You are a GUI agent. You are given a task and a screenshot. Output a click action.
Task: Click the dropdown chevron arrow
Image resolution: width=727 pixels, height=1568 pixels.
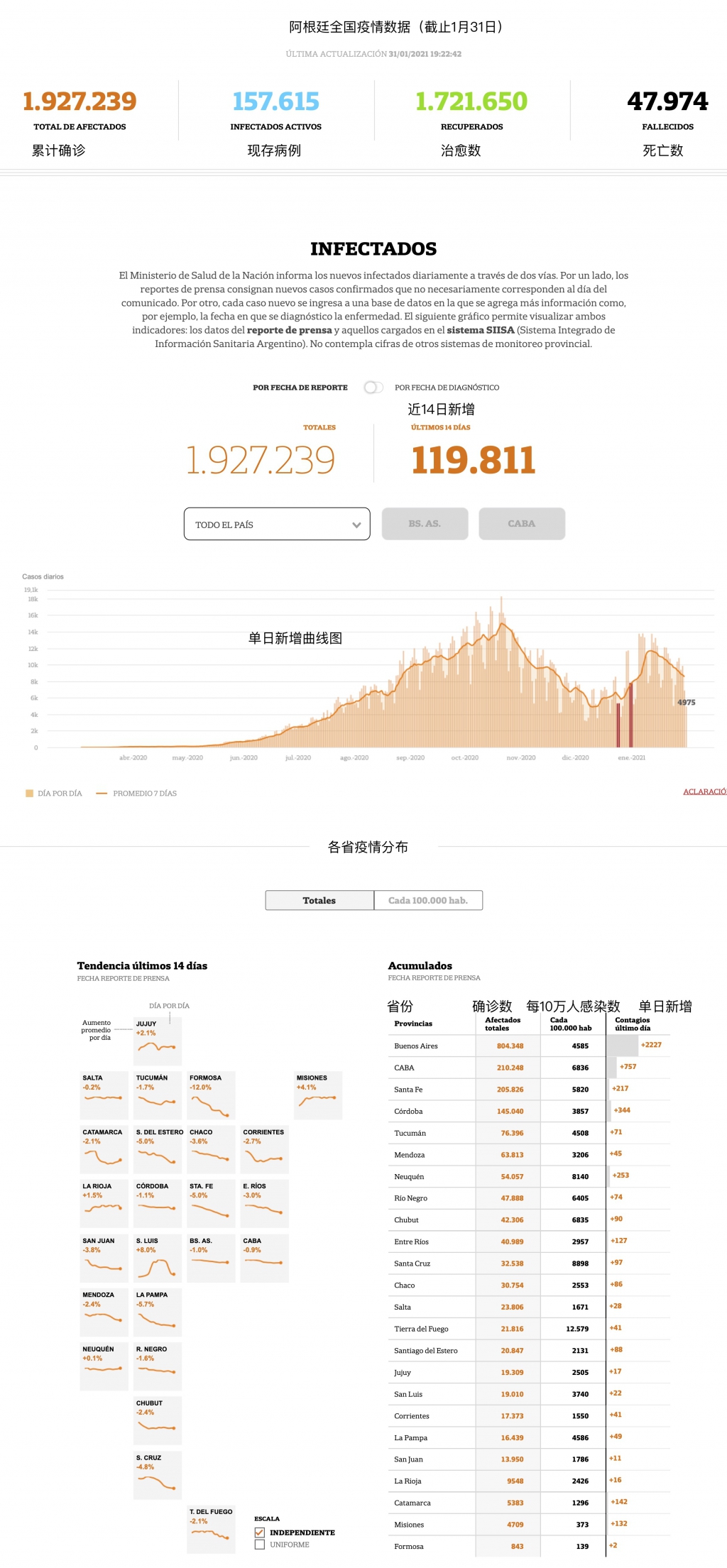click(356, 525)
